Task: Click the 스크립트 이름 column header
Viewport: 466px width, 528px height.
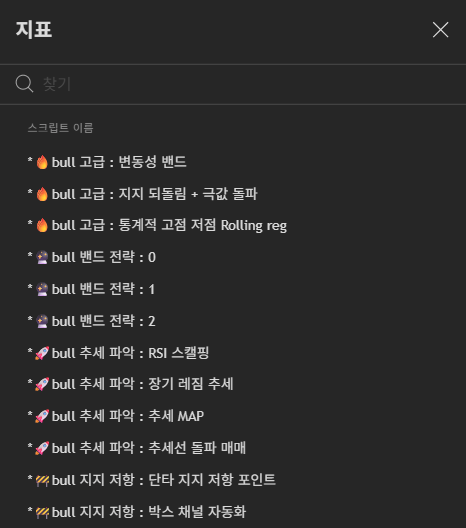Action: (60, 128)
